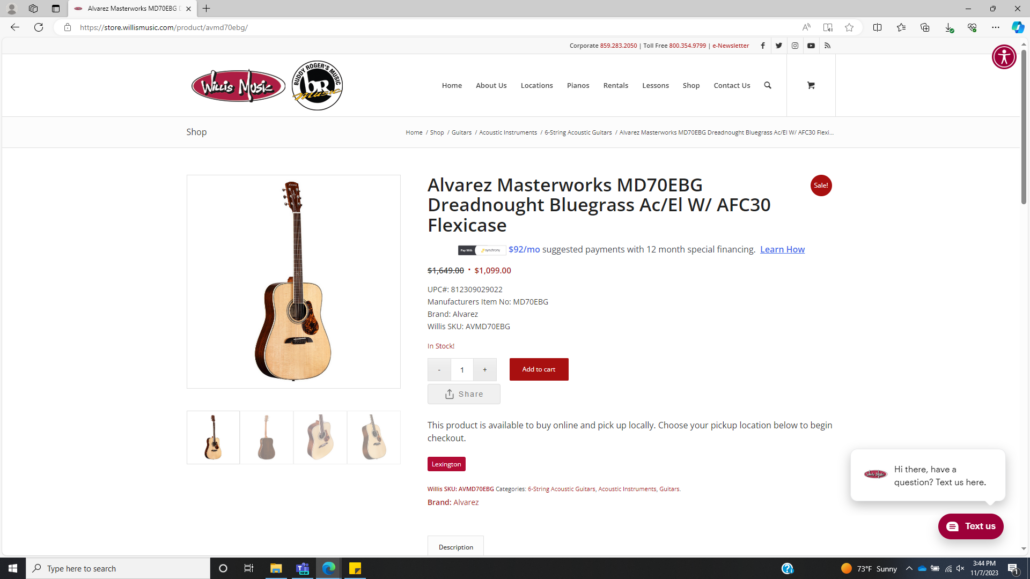Decrease quantity with the minus button

click(x=439, y=369)
